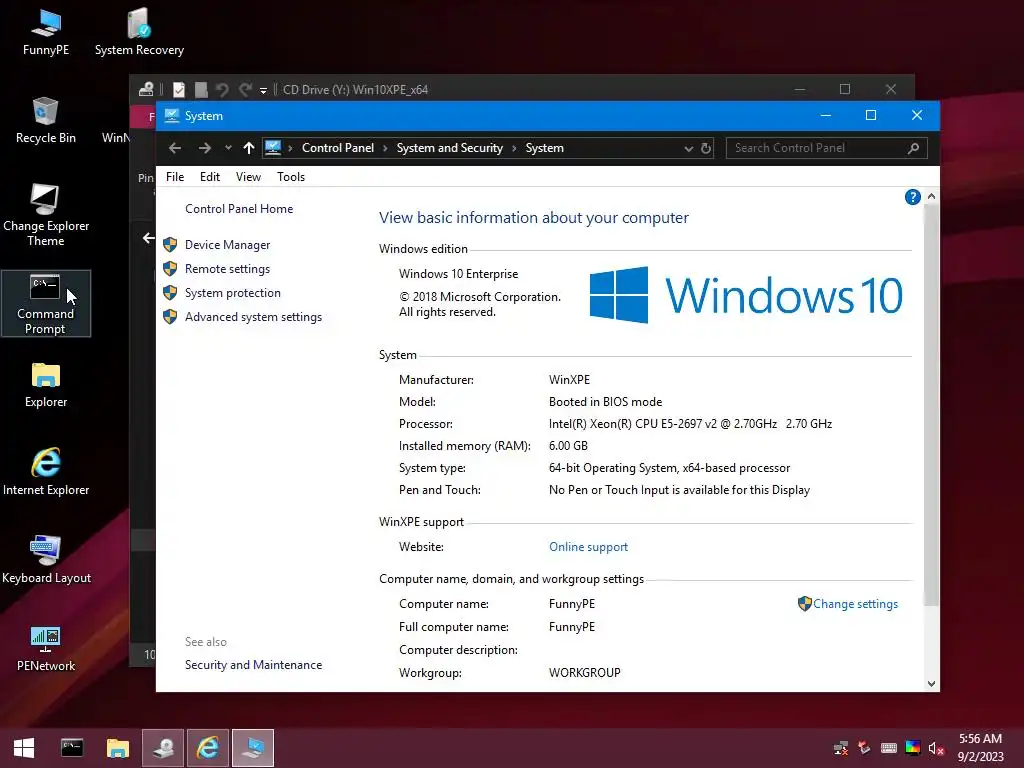Switch to CD Drive taskbar window
Screen dimensions: 1024x768
[x=163, y=748]
